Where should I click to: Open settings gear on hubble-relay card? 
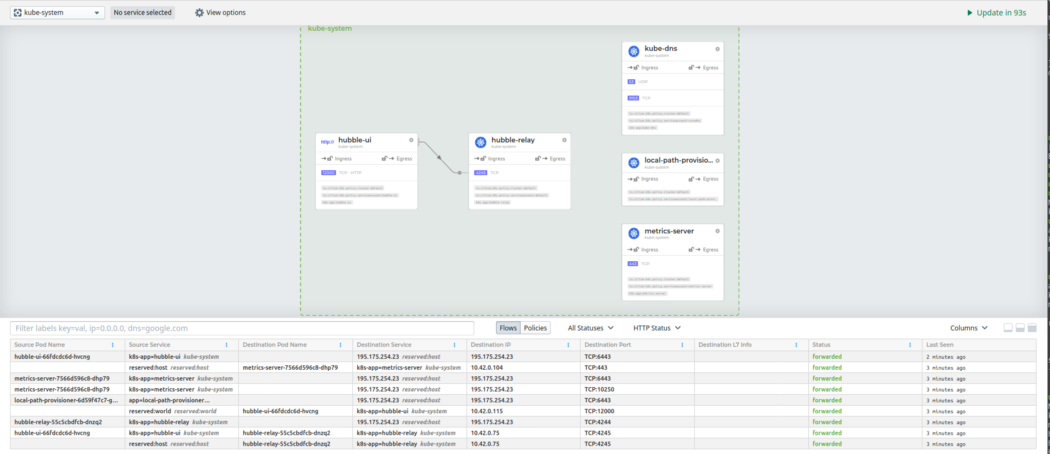[565, 140]
